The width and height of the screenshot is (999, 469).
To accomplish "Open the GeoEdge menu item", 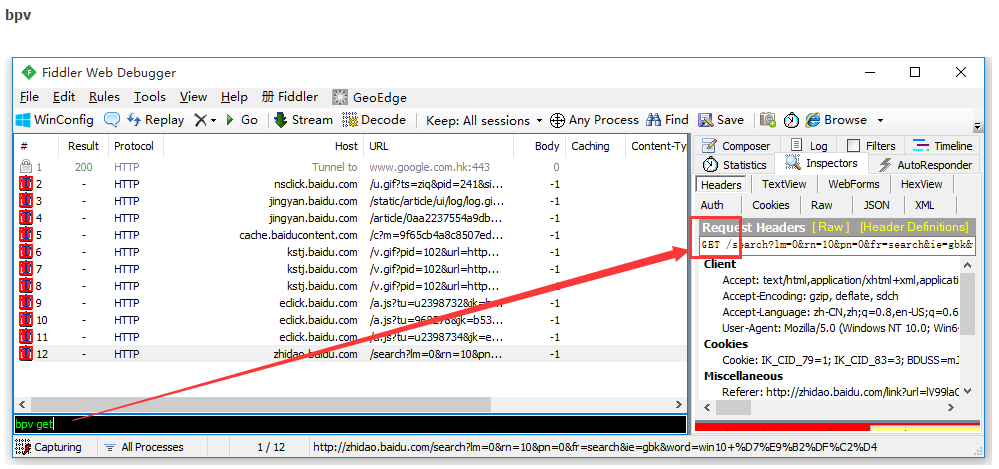I will point(370,97).
